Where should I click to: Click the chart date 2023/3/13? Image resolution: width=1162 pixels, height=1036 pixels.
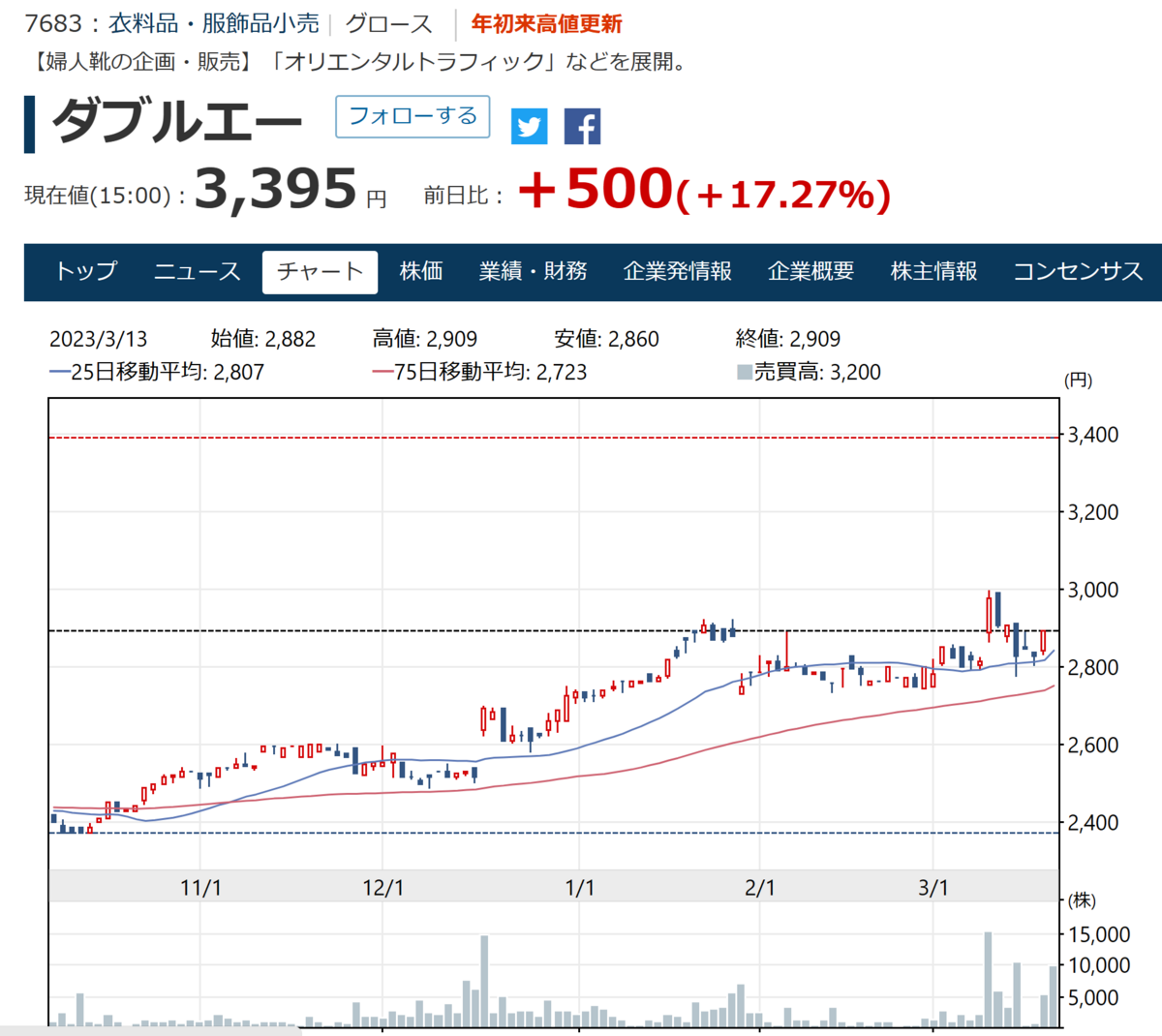98,339
